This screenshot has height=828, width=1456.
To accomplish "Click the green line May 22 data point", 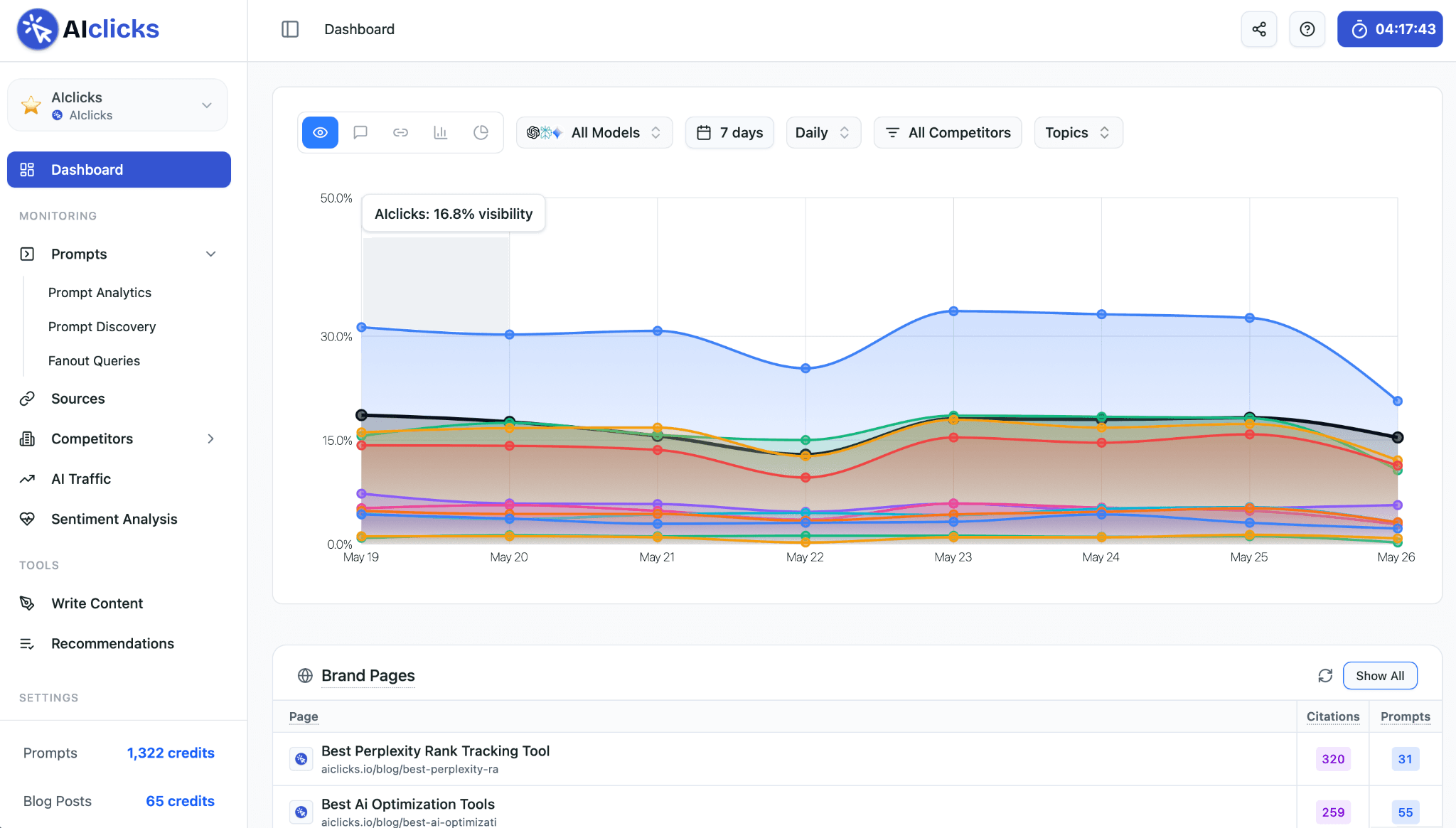I will (805, 440).
